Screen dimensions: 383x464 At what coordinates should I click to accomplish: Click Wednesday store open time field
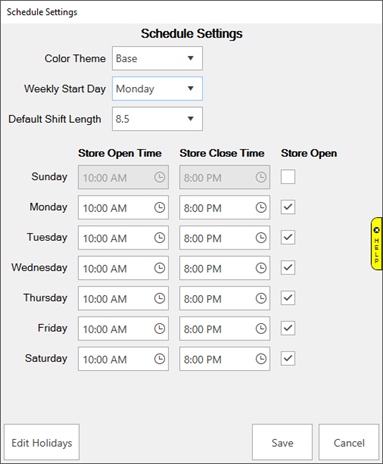point(123,268)
